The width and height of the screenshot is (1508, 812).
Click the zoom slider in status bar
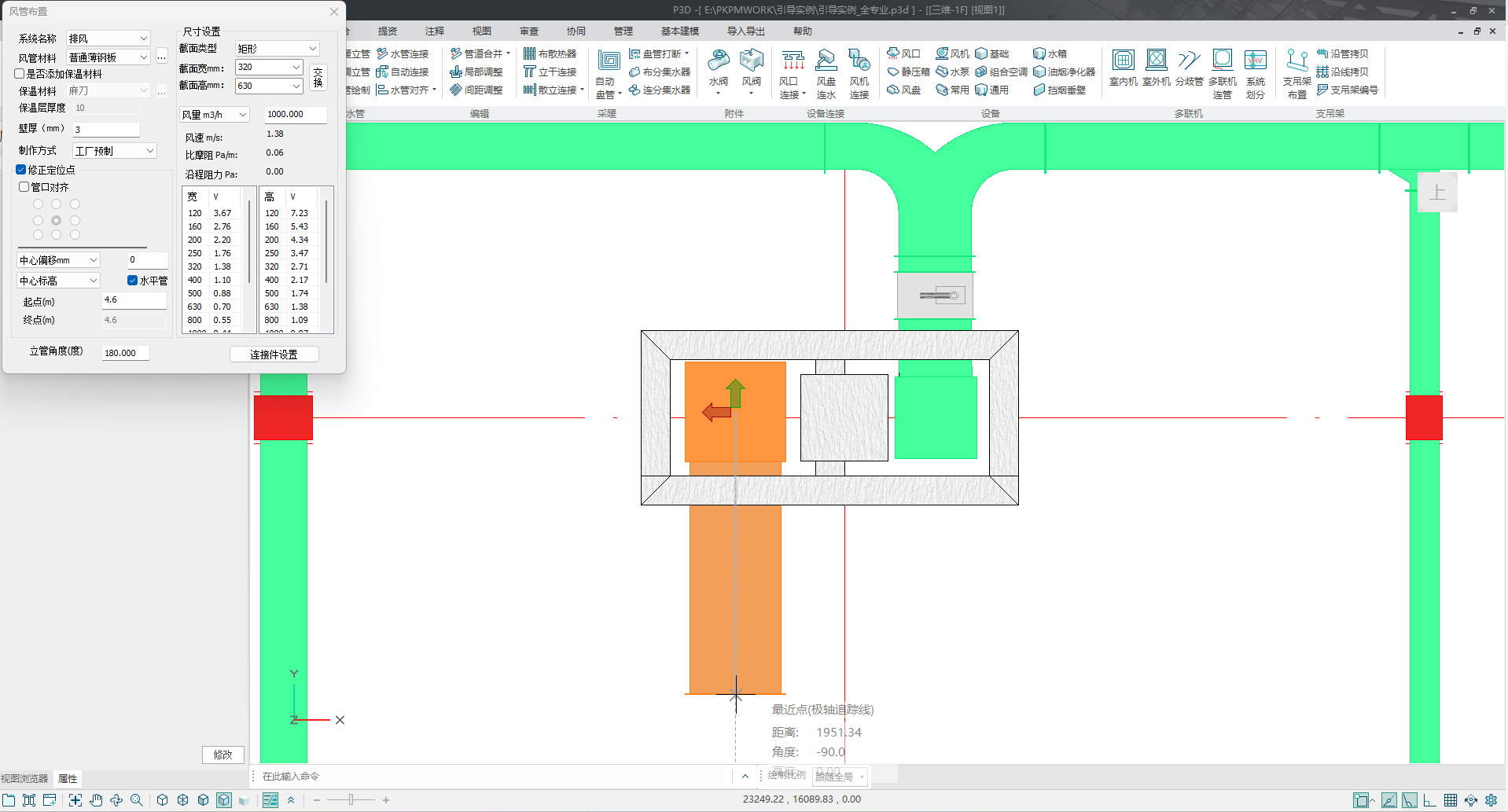(351, 800)
